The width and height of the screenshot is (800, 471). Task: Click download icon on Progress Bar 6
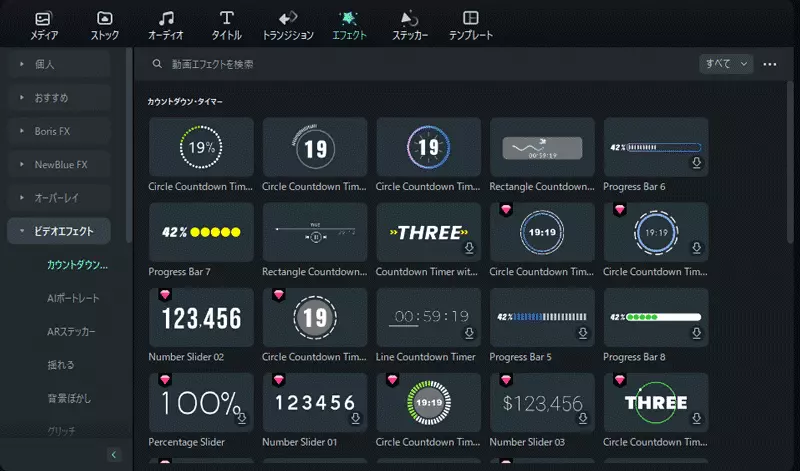pyautogui.click(x=696, y=163)
